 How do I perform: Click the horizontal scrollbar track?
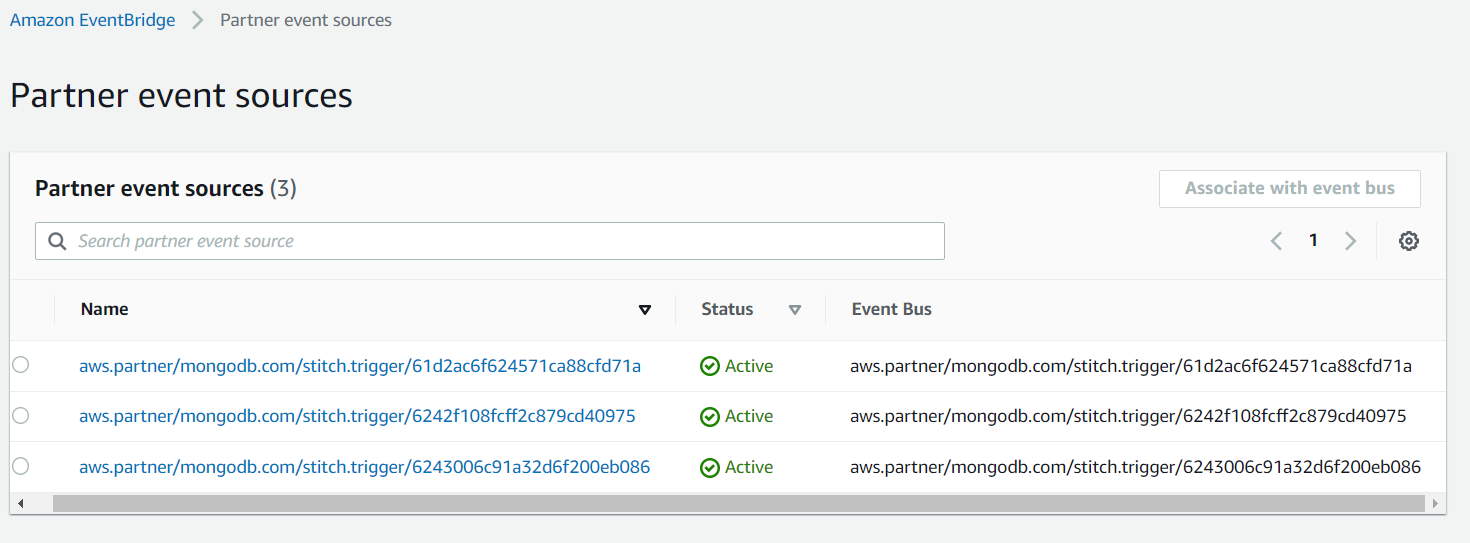coord(738,503)
